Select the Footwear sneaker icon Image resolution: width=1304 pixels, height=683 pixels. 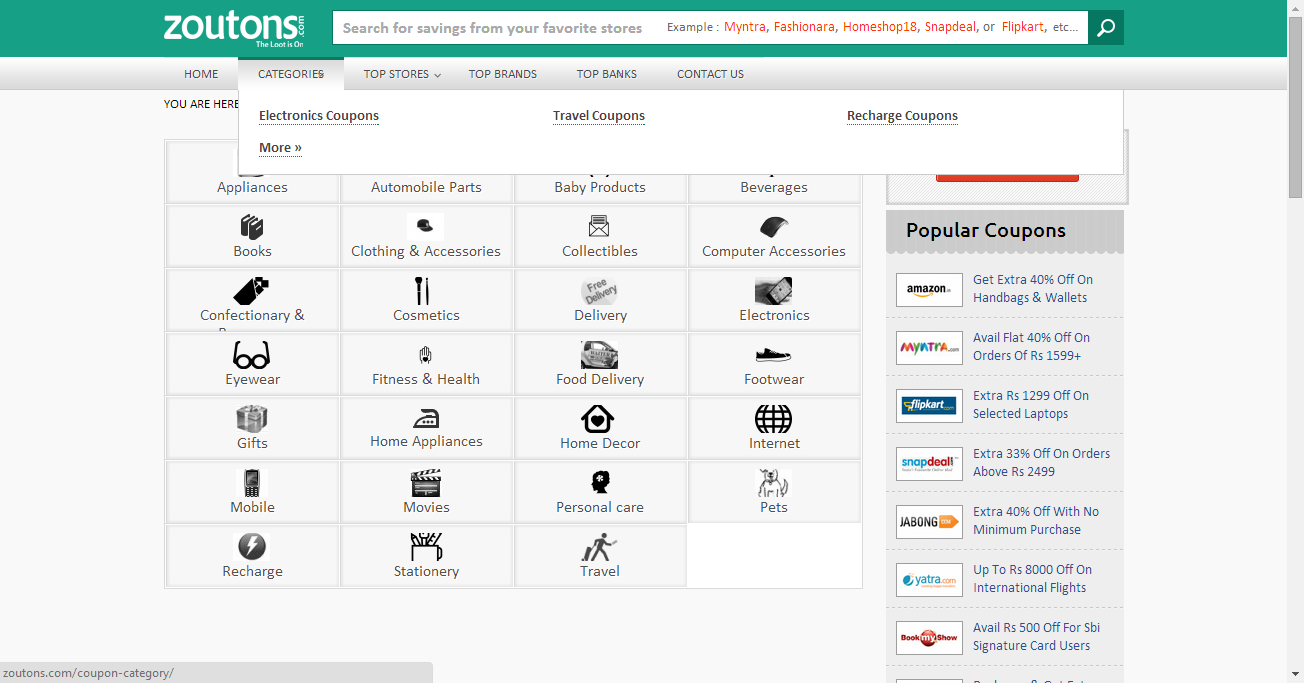pos(774,355)
